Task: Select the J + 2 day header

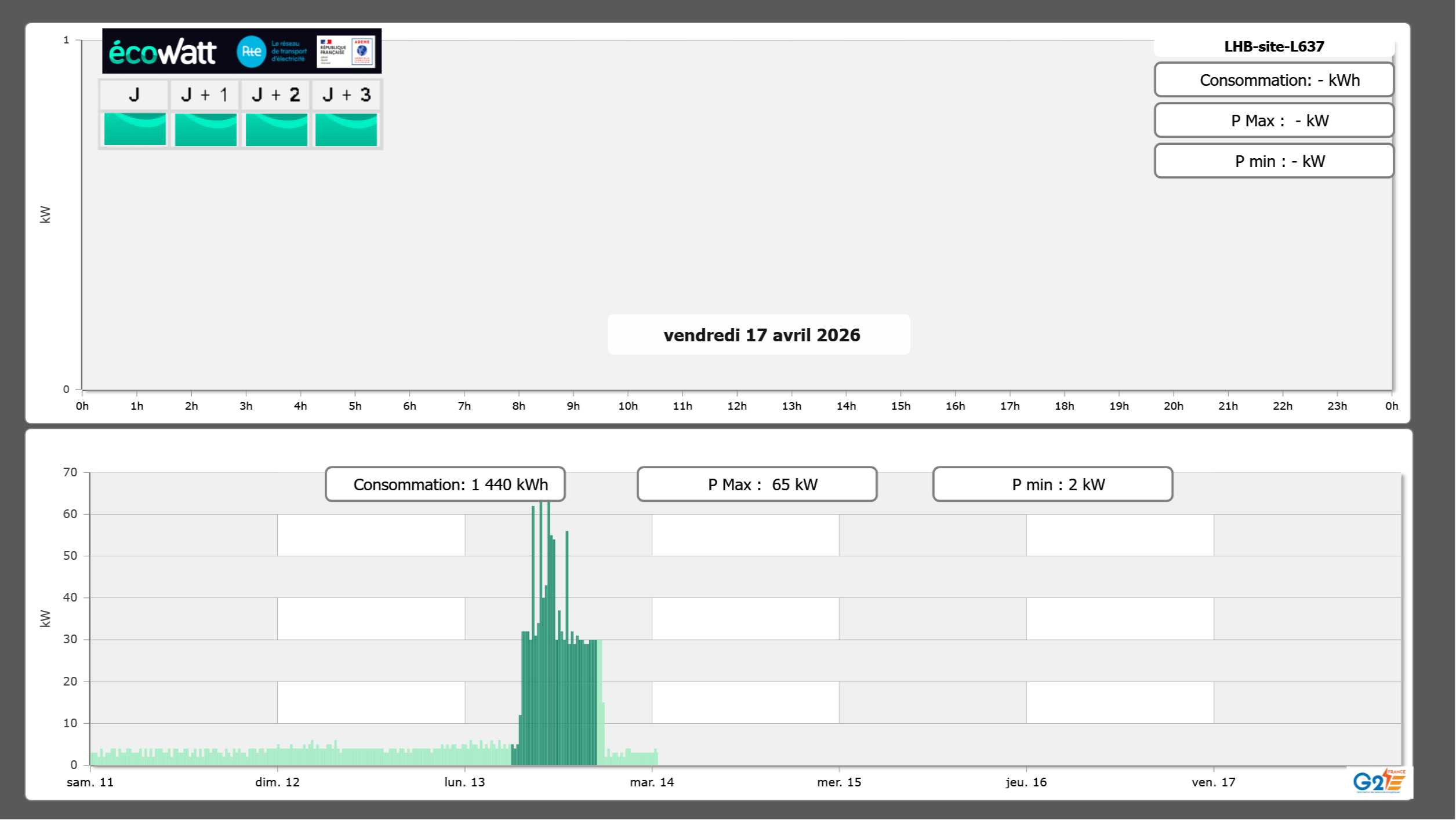Action: 275,94
